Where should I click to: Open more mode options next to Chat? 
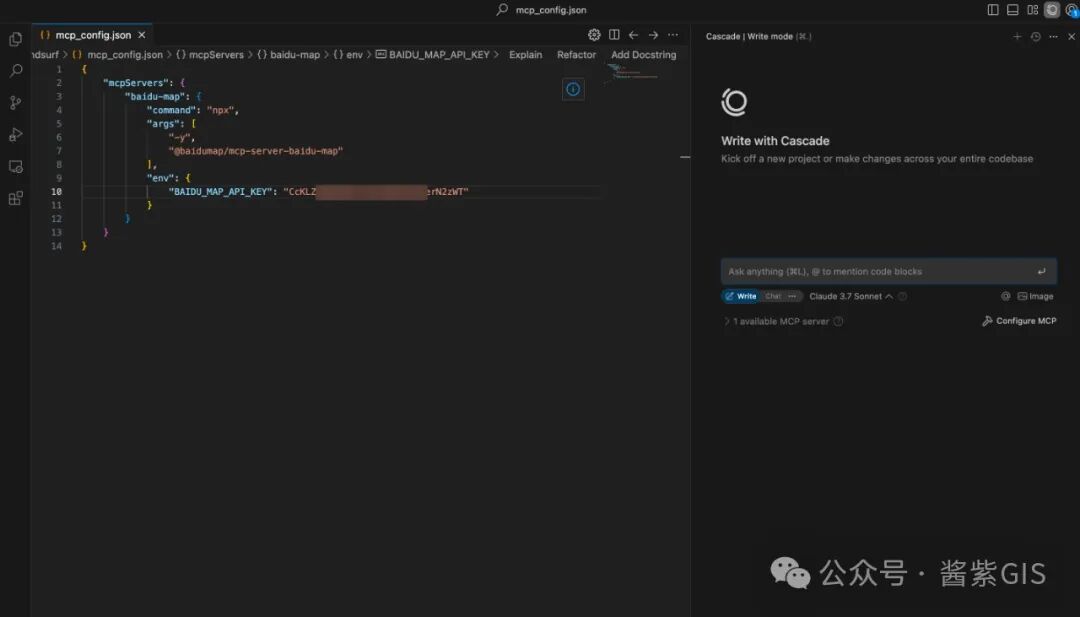point(792,296)
